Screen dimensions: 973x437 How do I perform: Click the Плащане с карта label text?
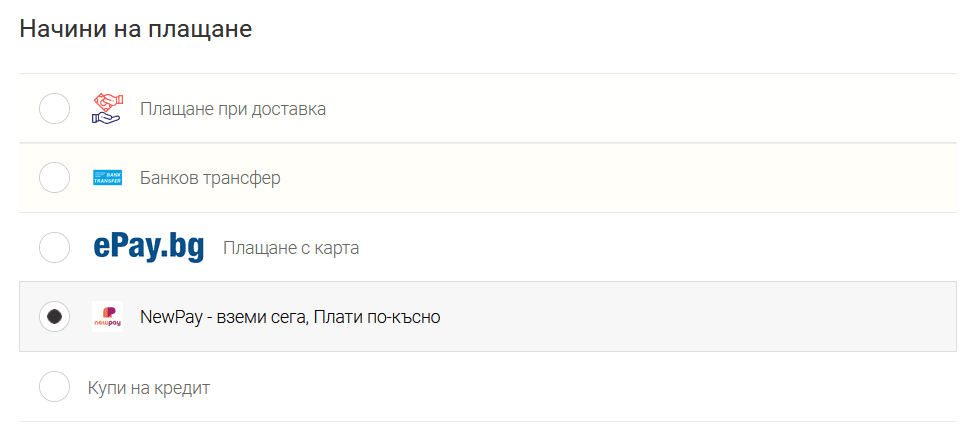click(291, 248)
